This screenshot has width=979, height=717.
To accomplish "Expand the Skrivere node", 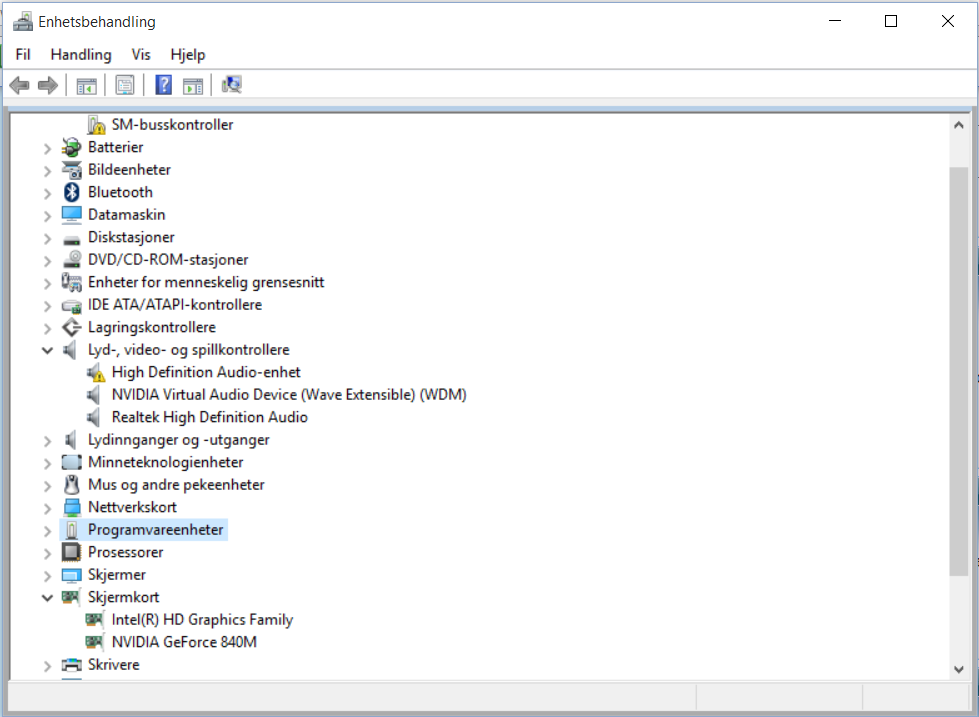I will 47,665.
